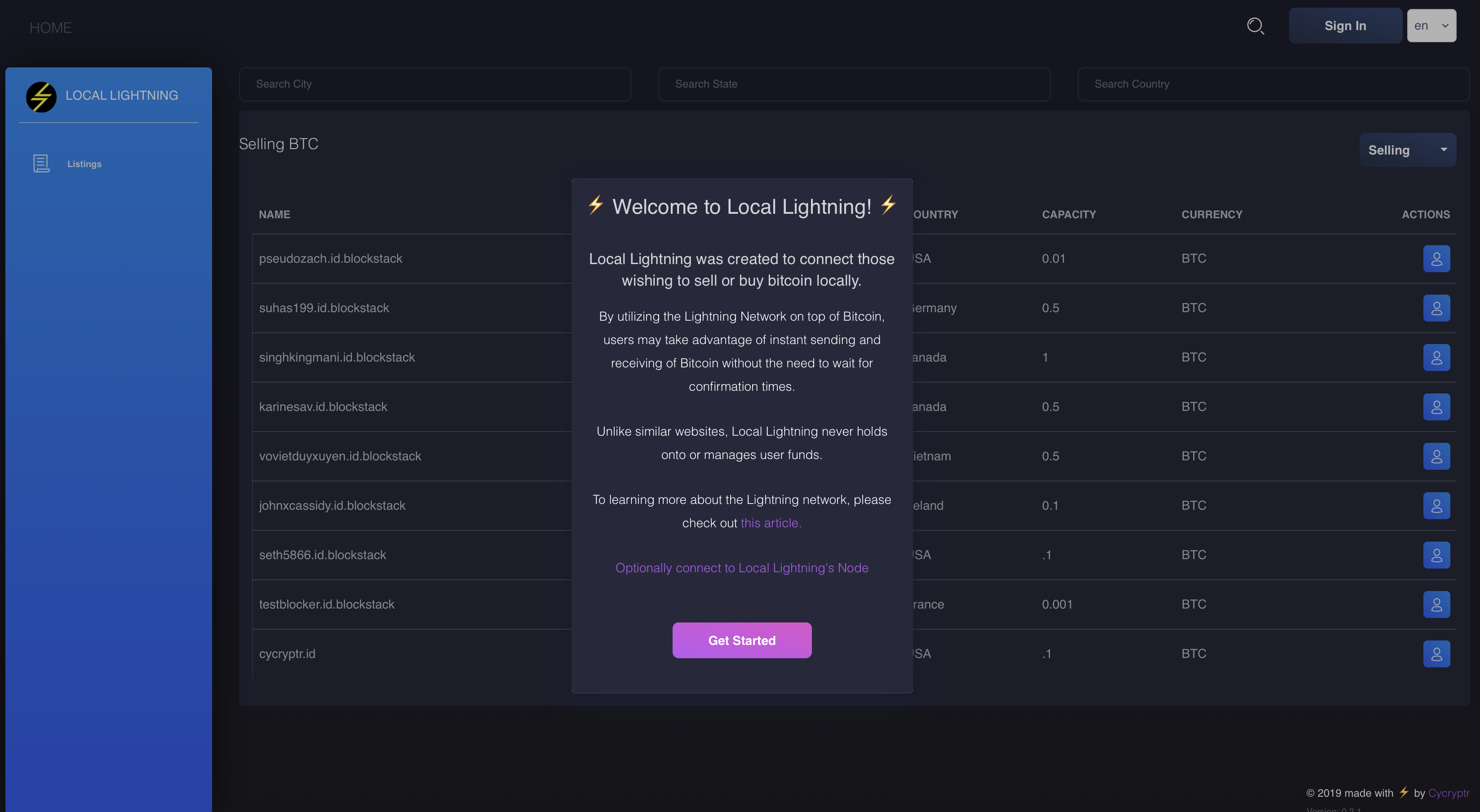1480x812 pixels.
Task: Click the Sign In button
Action: (x=1344, y=26)
